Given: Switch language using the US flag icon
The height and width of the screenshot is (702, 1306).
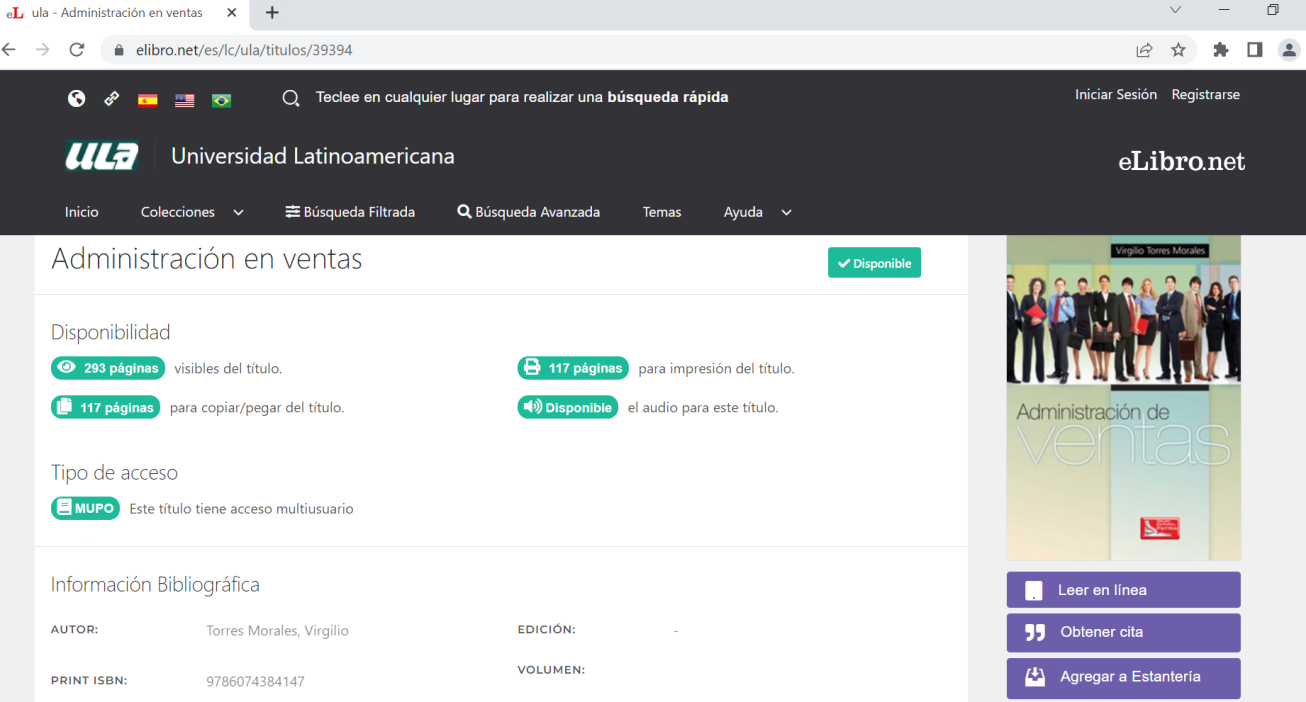Looking at the screenshot, I should point(184,99).
